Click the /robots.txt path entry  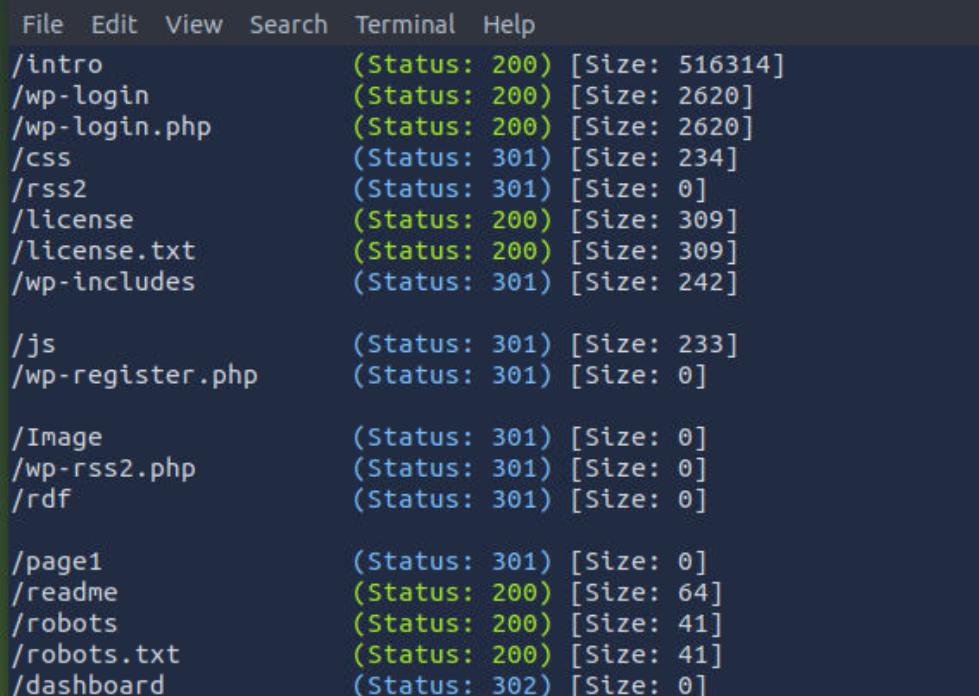pyautogui.click(x=96, y=655)
